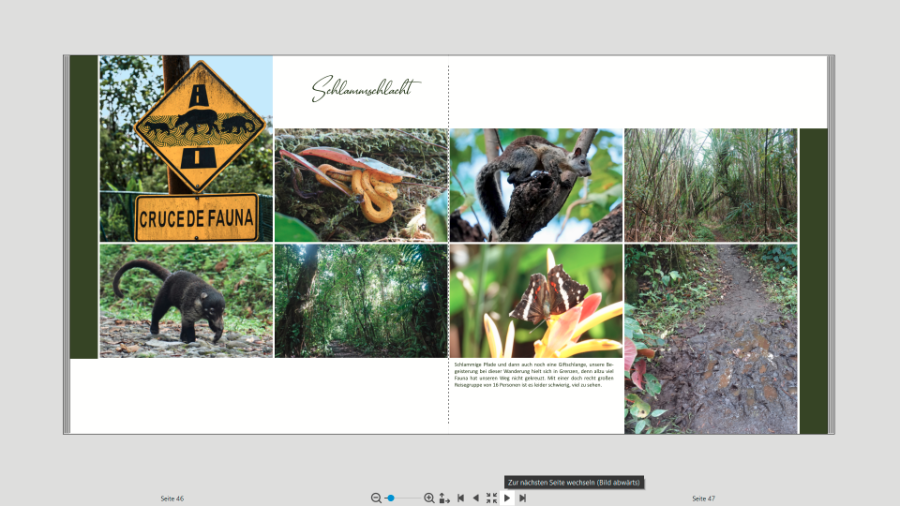Fit the spread to the window
Image resolution: width=900 pixels, height=506 pixels.
point(491,498)
